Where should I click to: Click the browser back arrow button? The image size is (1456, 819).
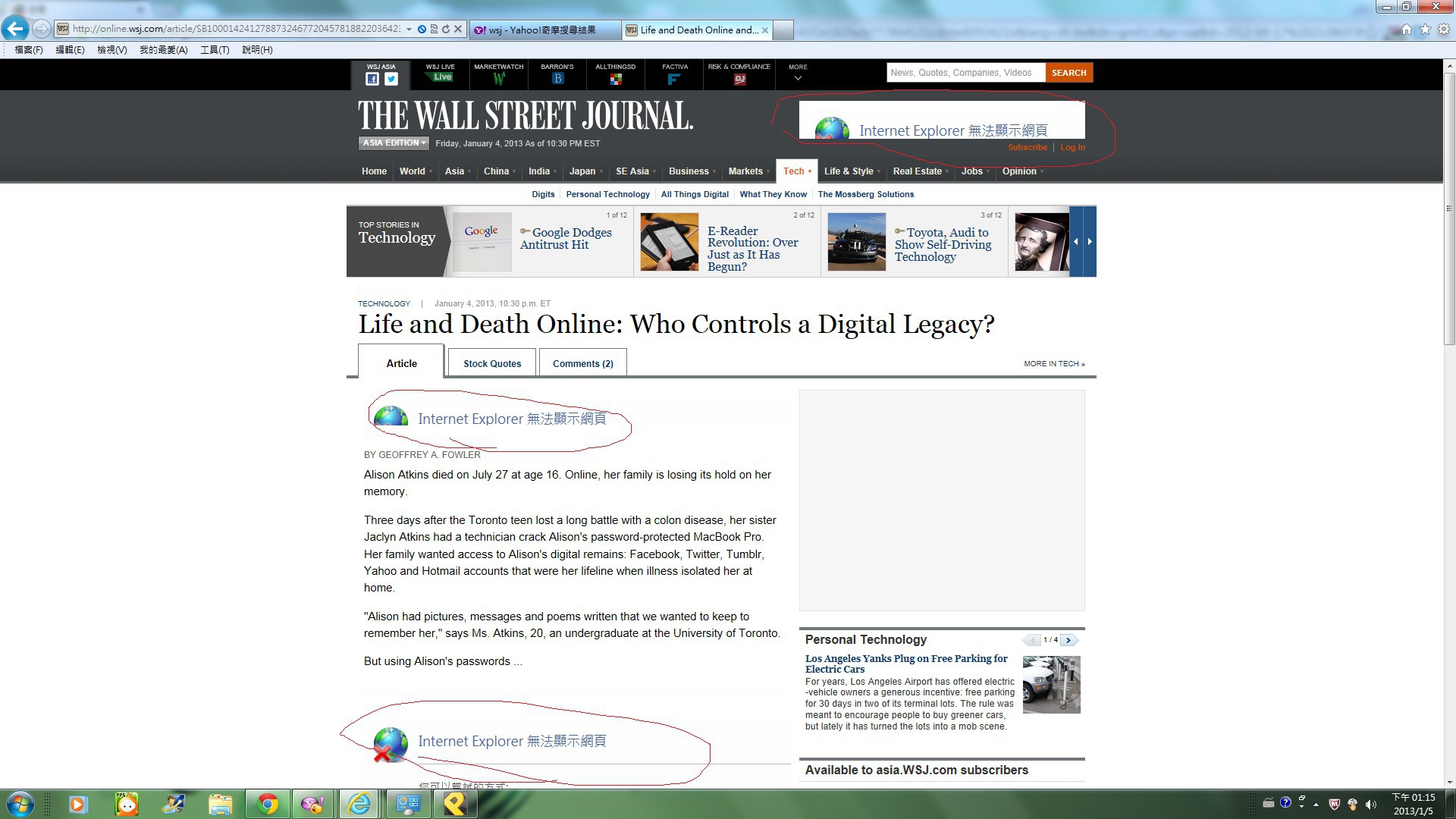pos(15,30)
